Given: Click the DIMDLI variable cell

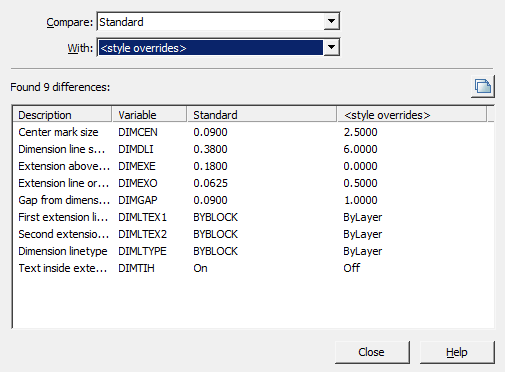Looking at the screenshot, I should pyautogui.click(x=136, y=149).
